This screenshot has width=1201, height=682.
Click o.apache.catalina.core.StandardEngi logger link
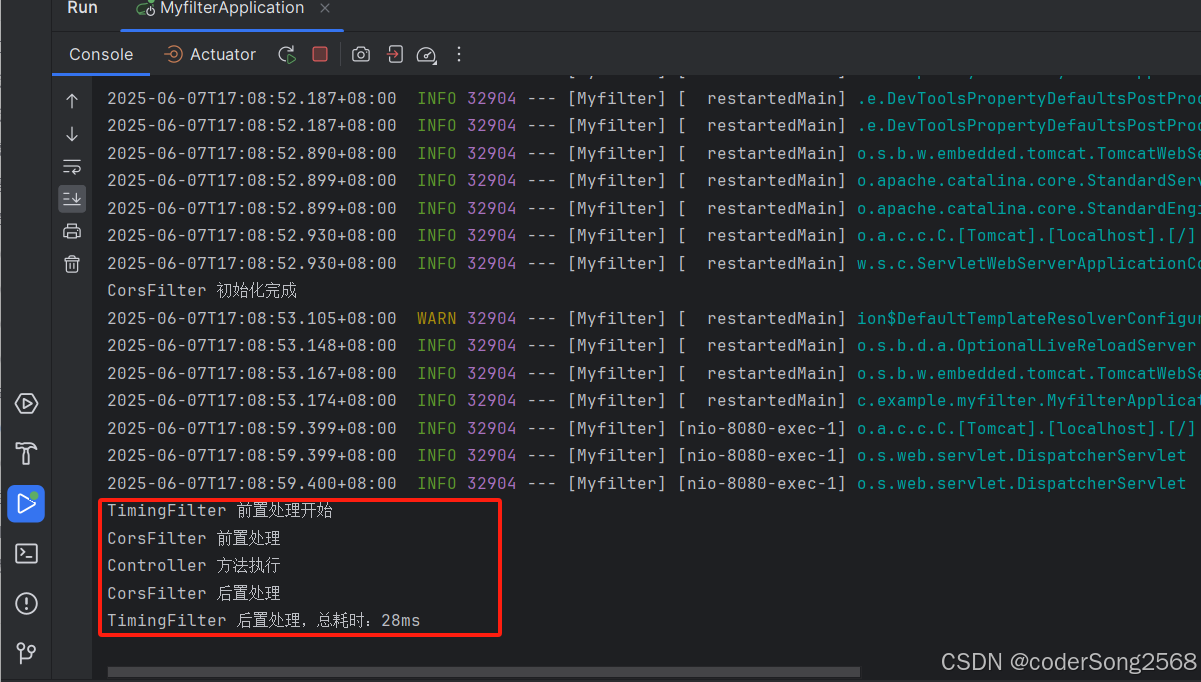tap(1029, 208)
